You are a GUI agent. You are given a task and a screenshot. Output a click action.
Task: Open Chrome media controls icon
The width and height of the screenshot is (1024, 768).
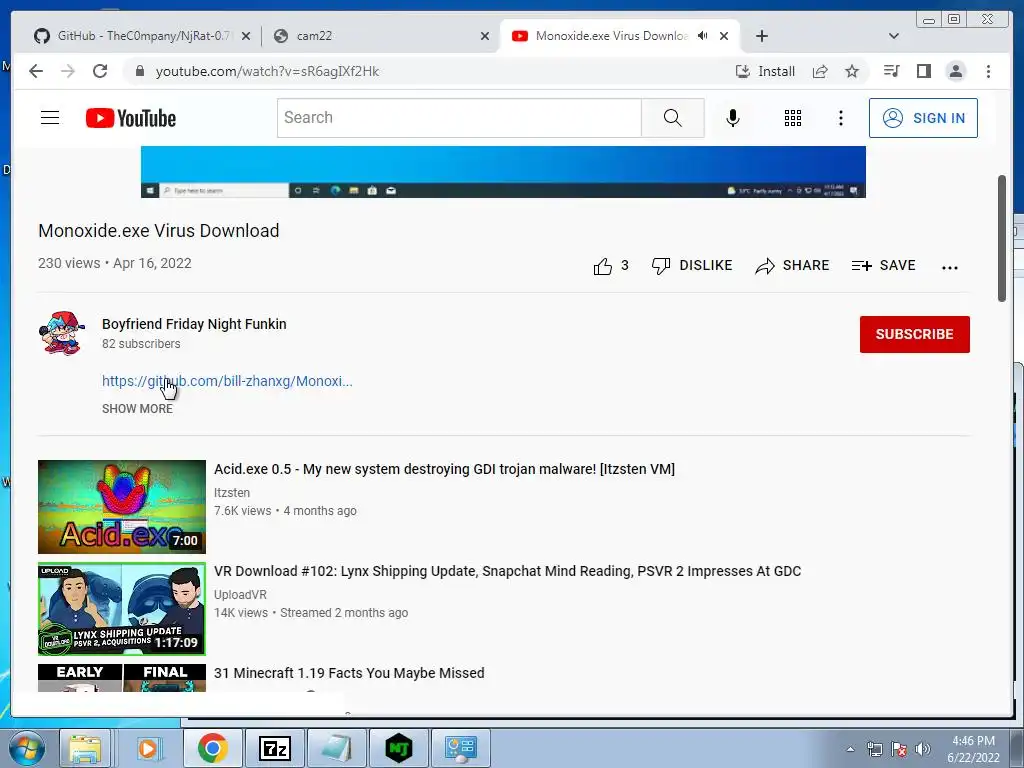[x=891, y=71]
